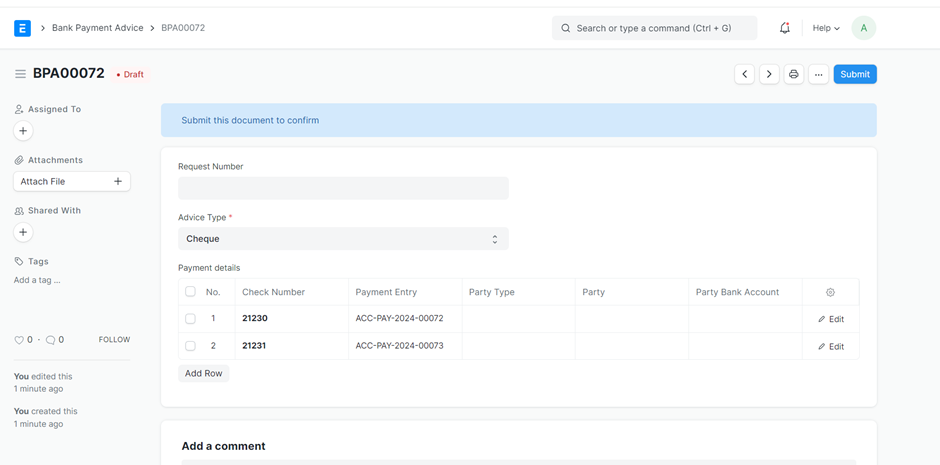Navigate to Bank Payment Advice breadcrumb
940x465 pixels.
[97, 28]
